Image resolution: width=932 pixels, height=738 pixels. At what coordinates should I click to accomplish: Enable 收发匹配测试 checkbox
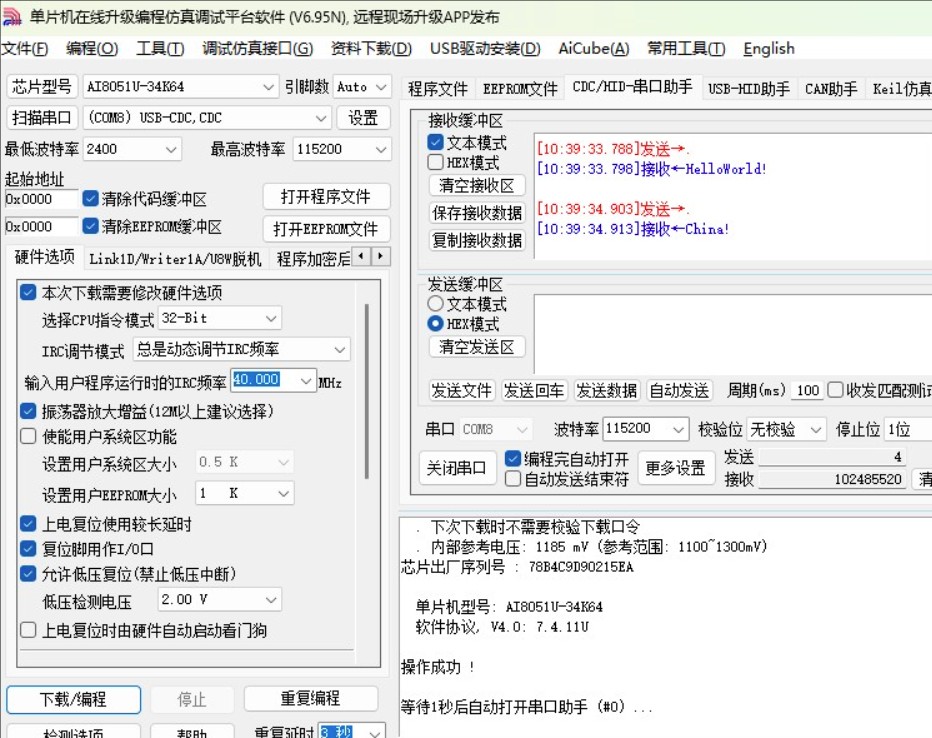(835, 390)
